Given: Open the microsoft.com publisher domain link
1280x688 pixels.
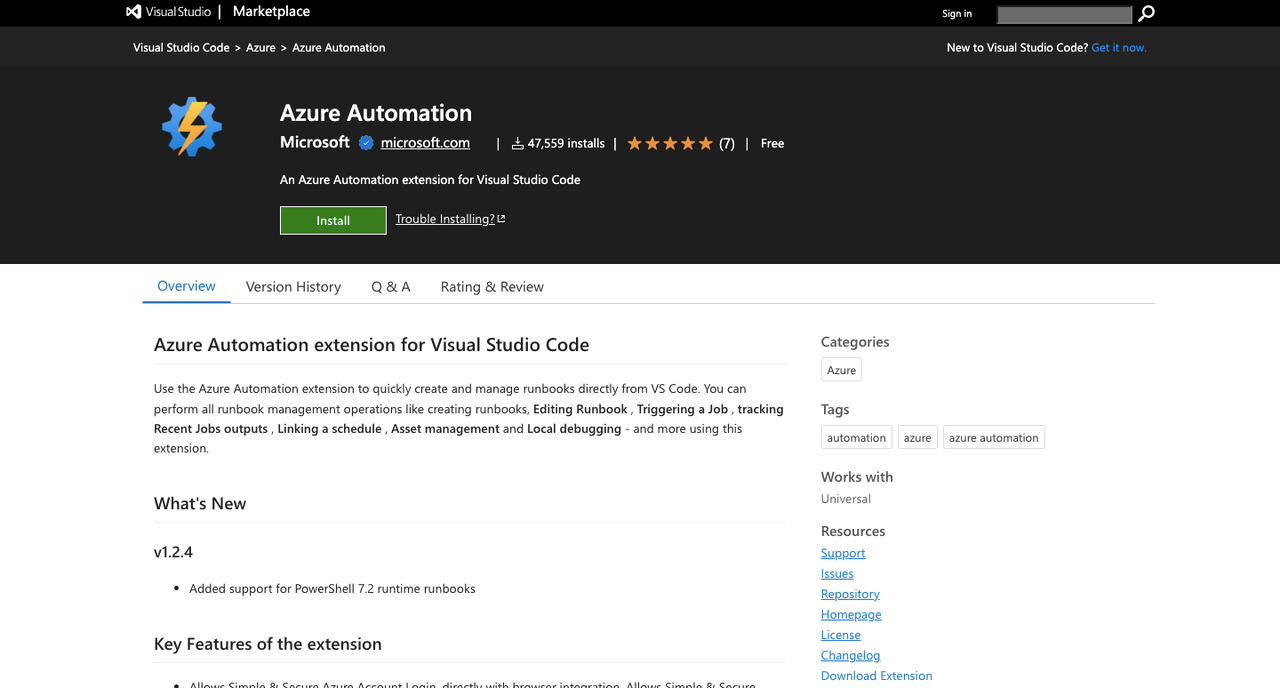Looking at the screenshot, I should tap(425, 143).
